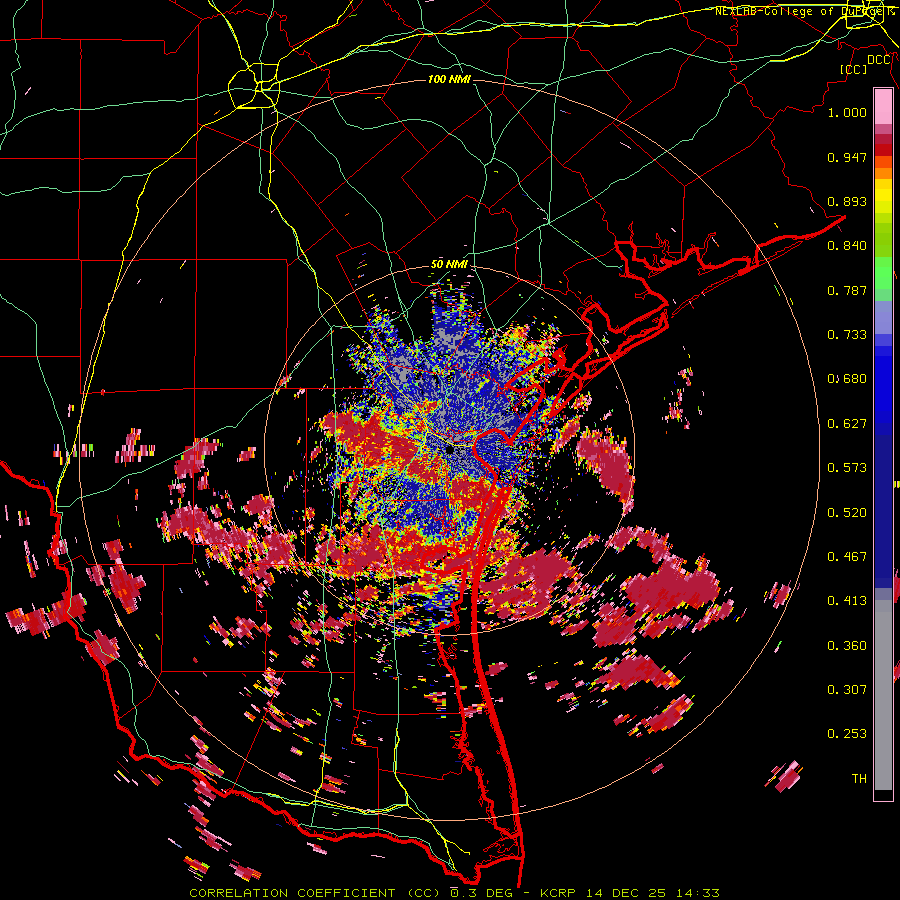Select the 0.573 value on the scale

coord(847,468)
